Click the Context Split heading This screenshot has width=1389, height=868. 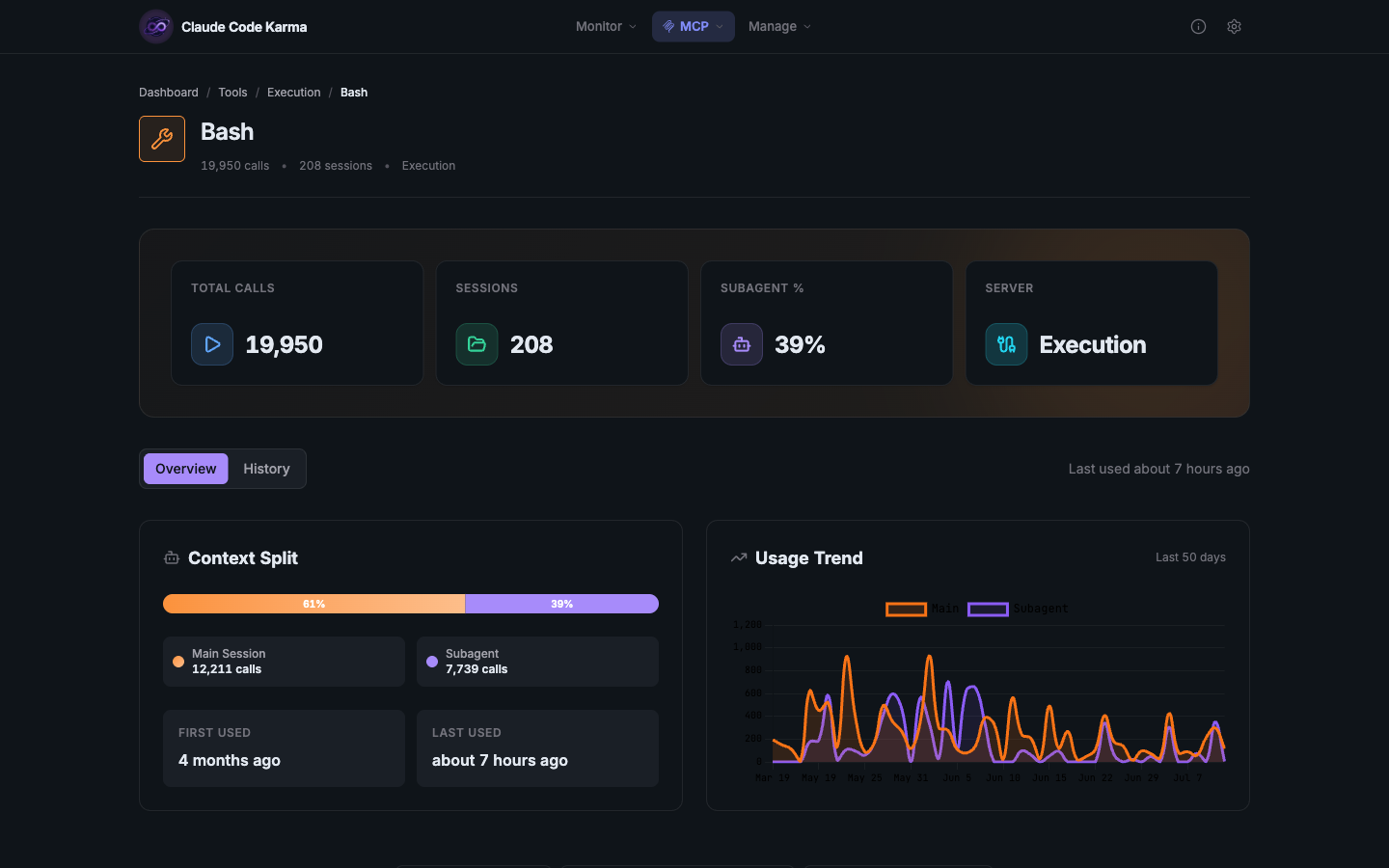coord(243,557)
